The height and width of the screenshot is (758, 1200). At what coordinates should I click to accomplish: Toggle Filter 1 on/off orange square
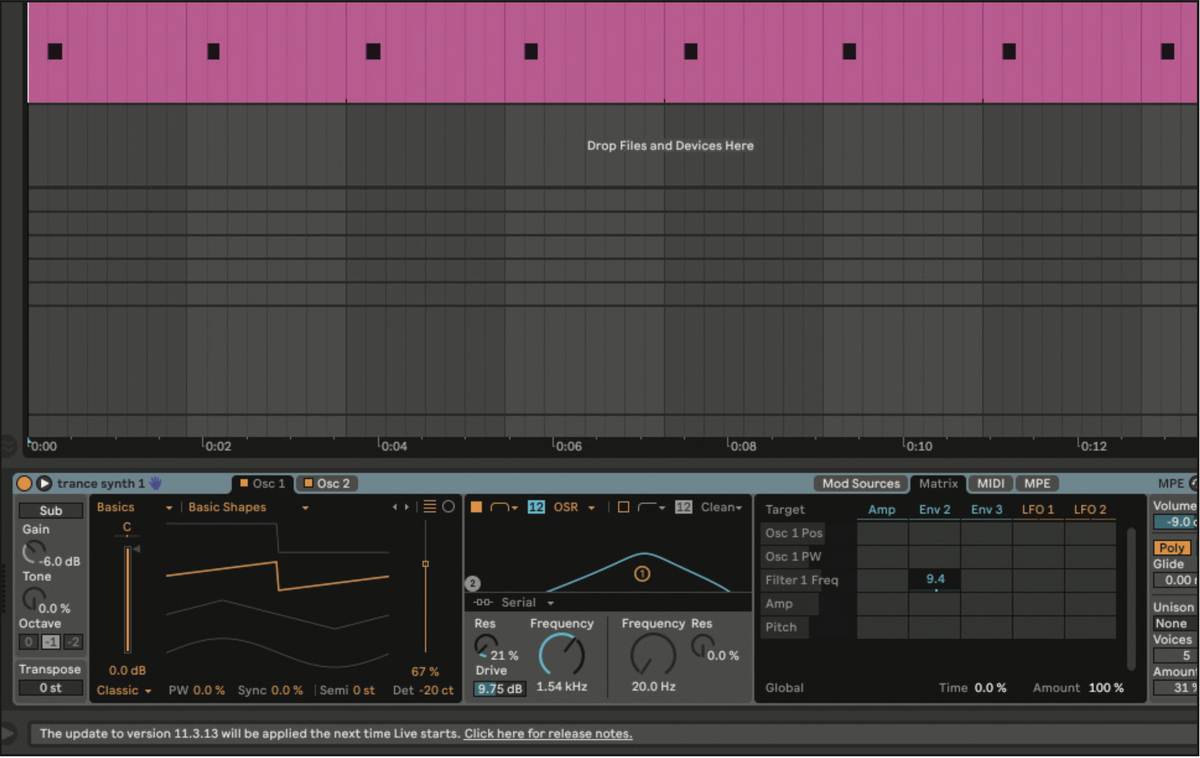click(476, 508)
